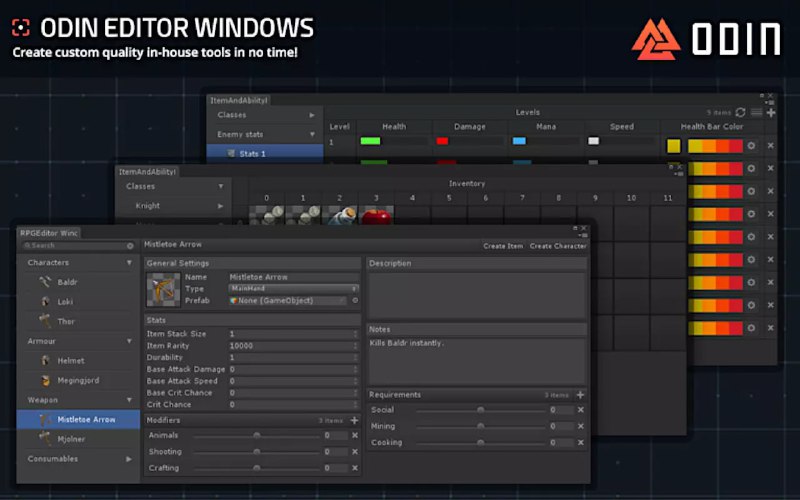Select middle window ItemAndAbility tab
This screenshot has width=800, height=500.
pos(147,172)
